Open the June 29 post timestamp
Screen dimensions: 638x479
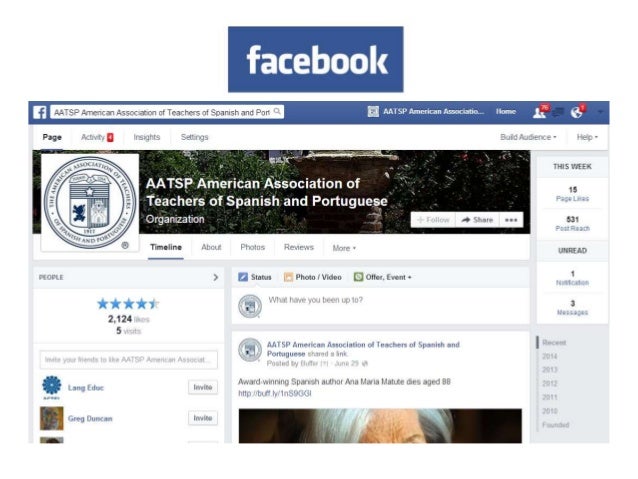click(x=347, y=363)
